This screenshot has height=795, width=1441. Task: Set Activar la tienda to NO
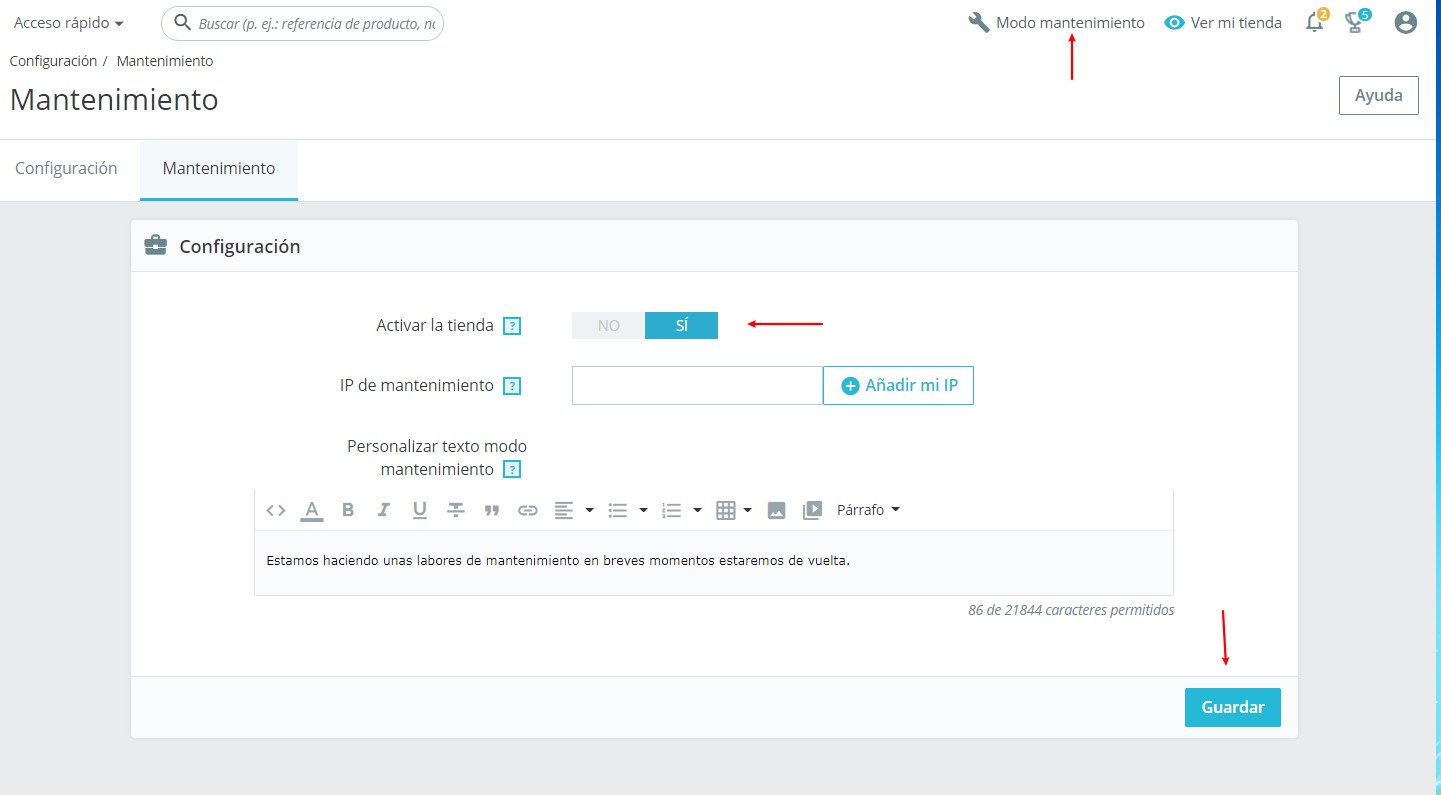608,326
